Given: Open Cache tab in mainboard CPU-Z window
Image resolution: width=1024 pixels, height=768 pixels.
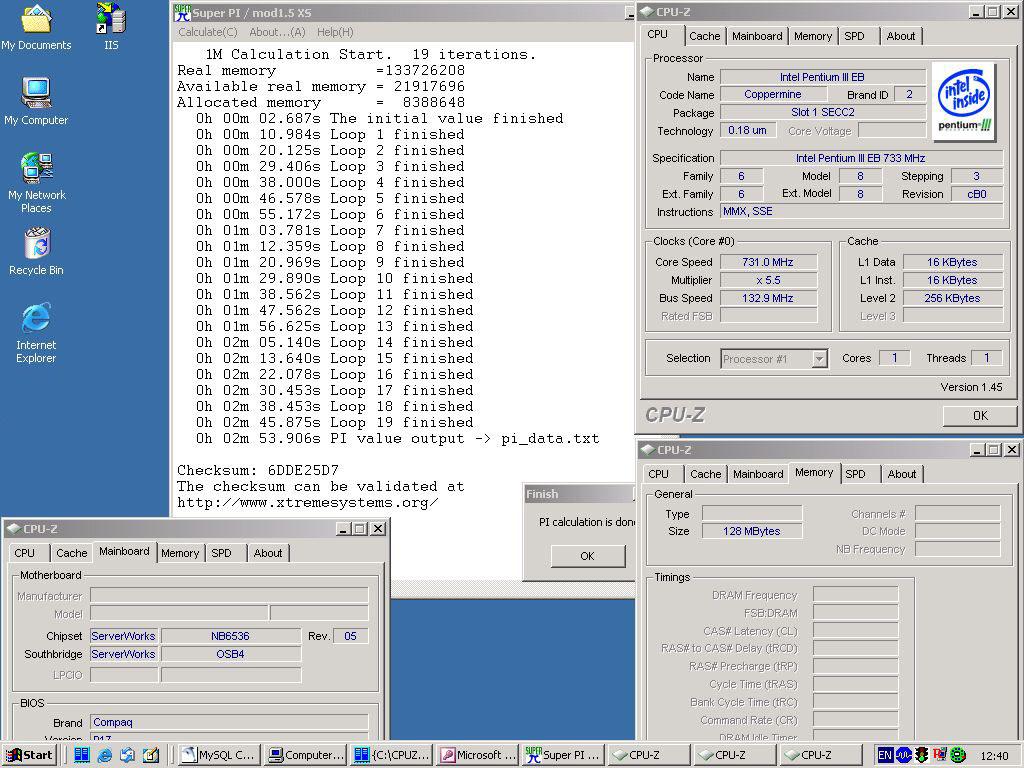Looking at the screenshot, I should 71,553.
